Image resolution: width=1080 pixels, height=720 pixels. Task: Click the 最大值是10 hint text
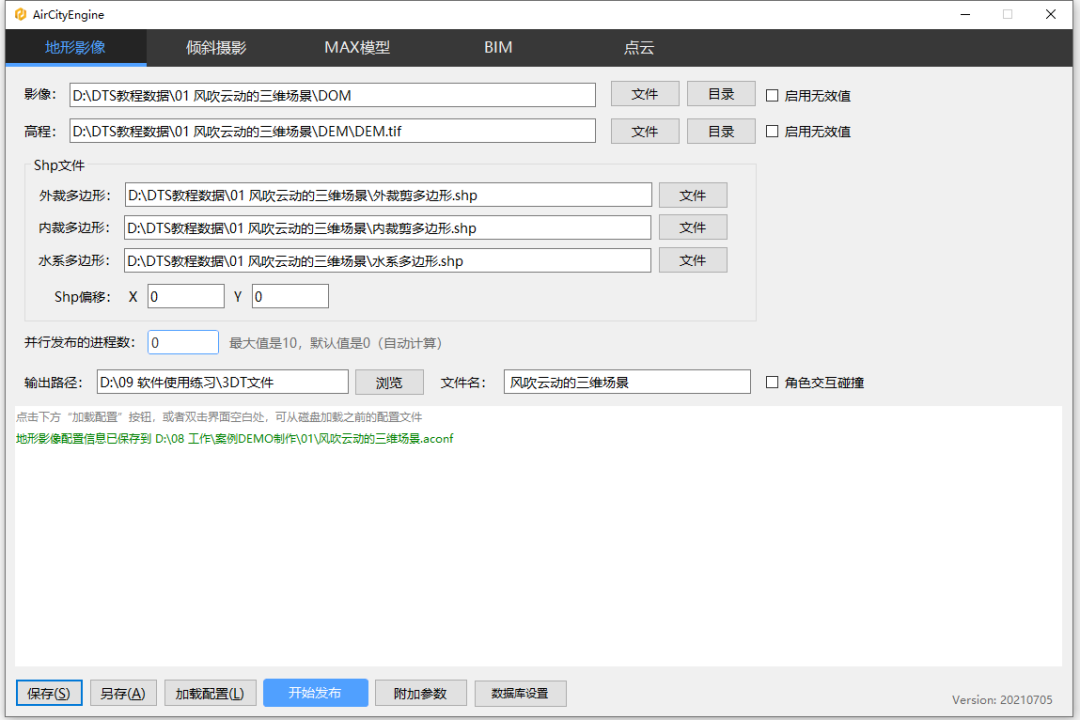click(x=335, y=343)
